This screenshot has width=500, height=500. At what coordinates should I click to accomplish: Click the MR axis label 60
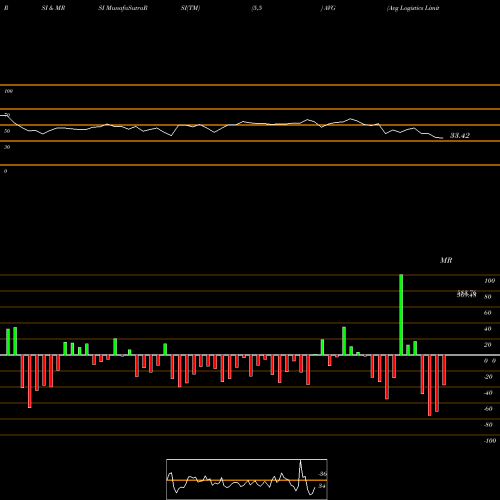488,313
